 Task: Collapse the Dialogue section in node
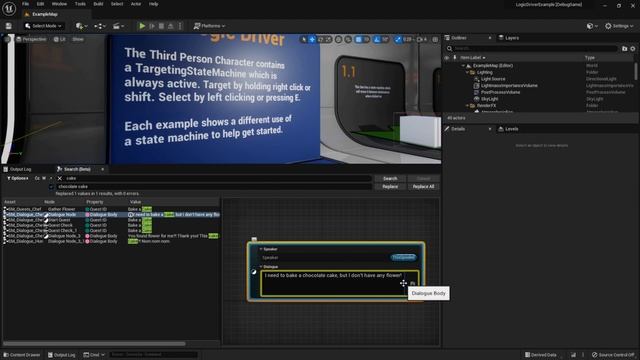(x=261, y=267)
